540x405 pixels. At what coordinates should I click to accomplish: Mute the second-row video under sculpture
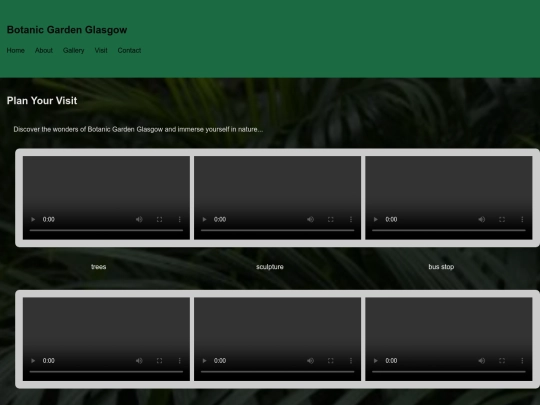pos(310,361)
